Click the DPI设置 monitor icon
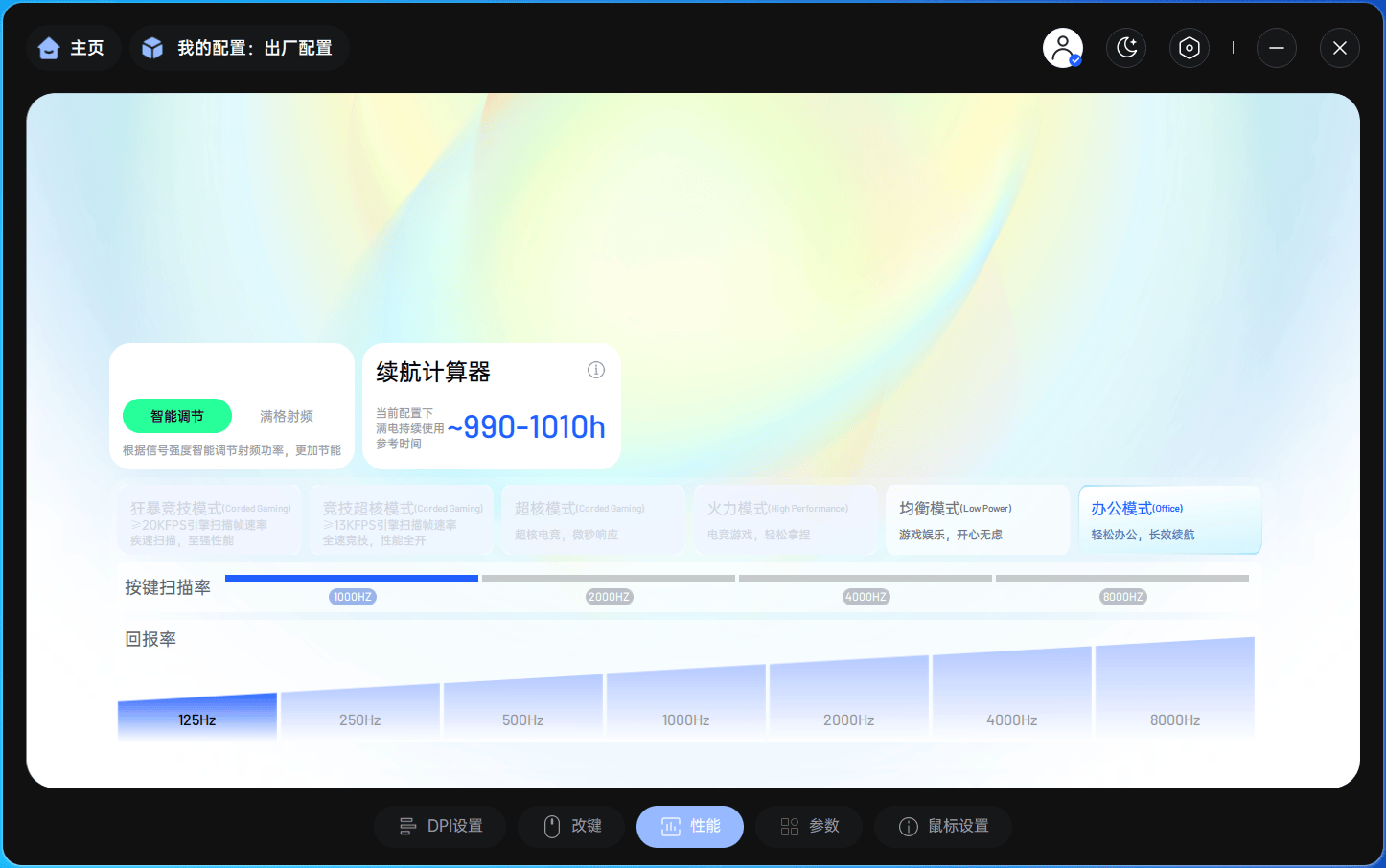Screen dimensions: 1386x868 tap(406, 826)
